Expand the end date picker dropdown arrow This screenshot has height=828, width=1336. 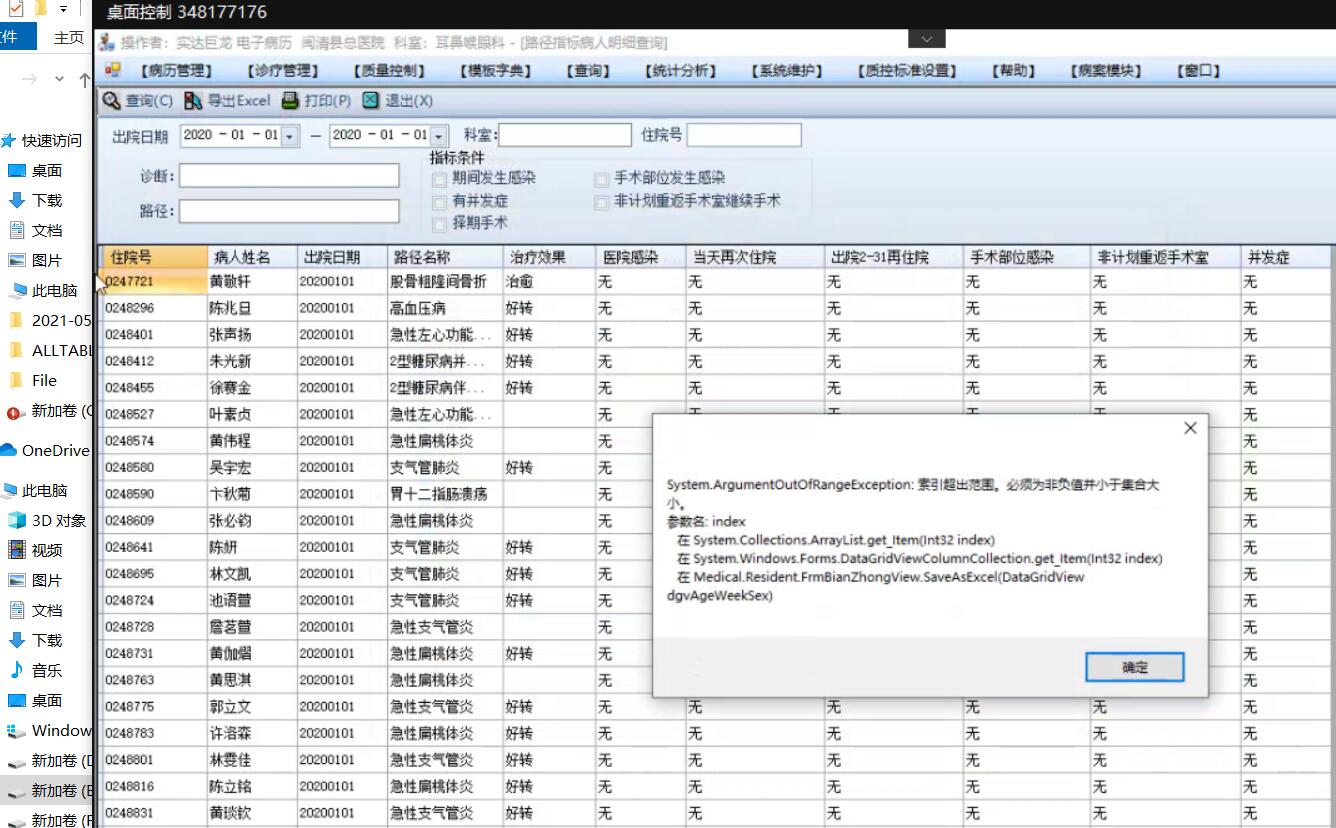[439, 136]
